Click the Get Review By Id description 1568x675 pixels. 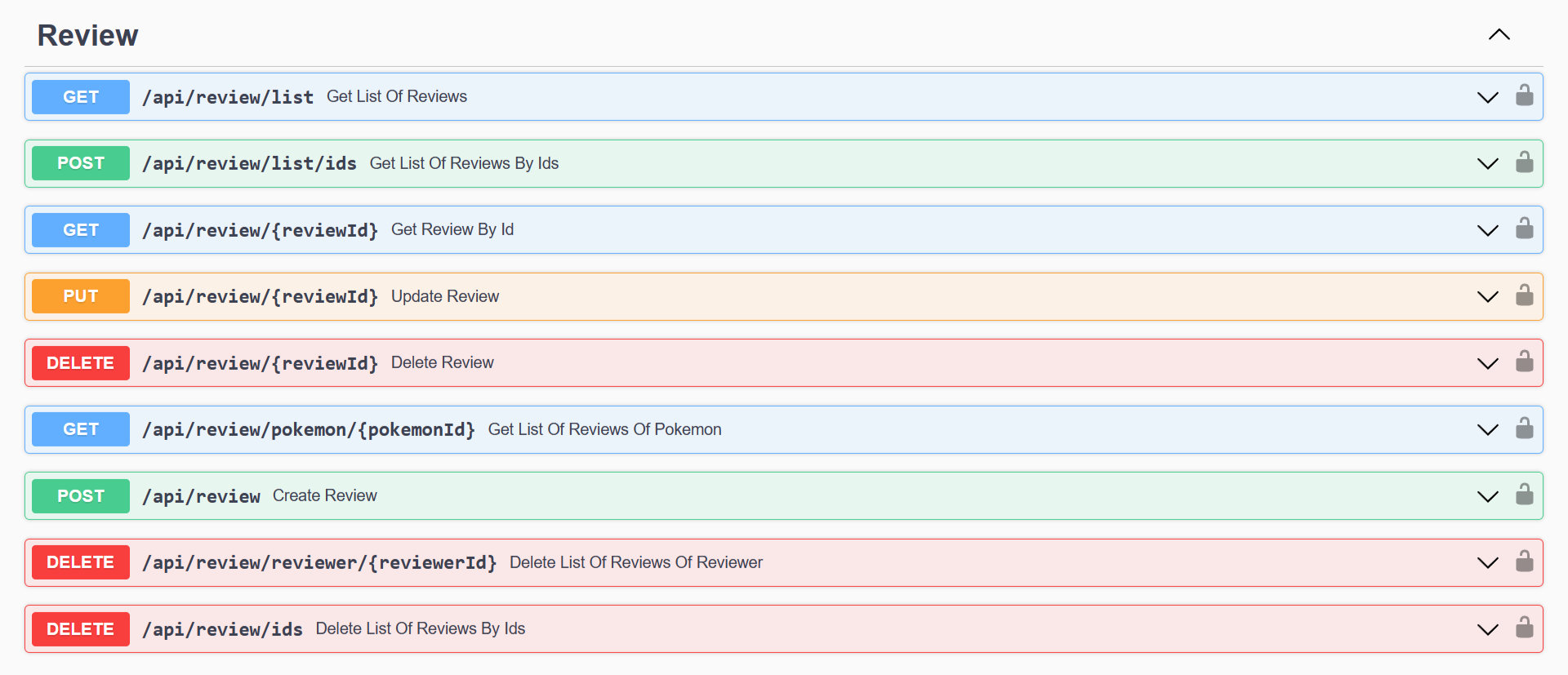click(452, 229)
